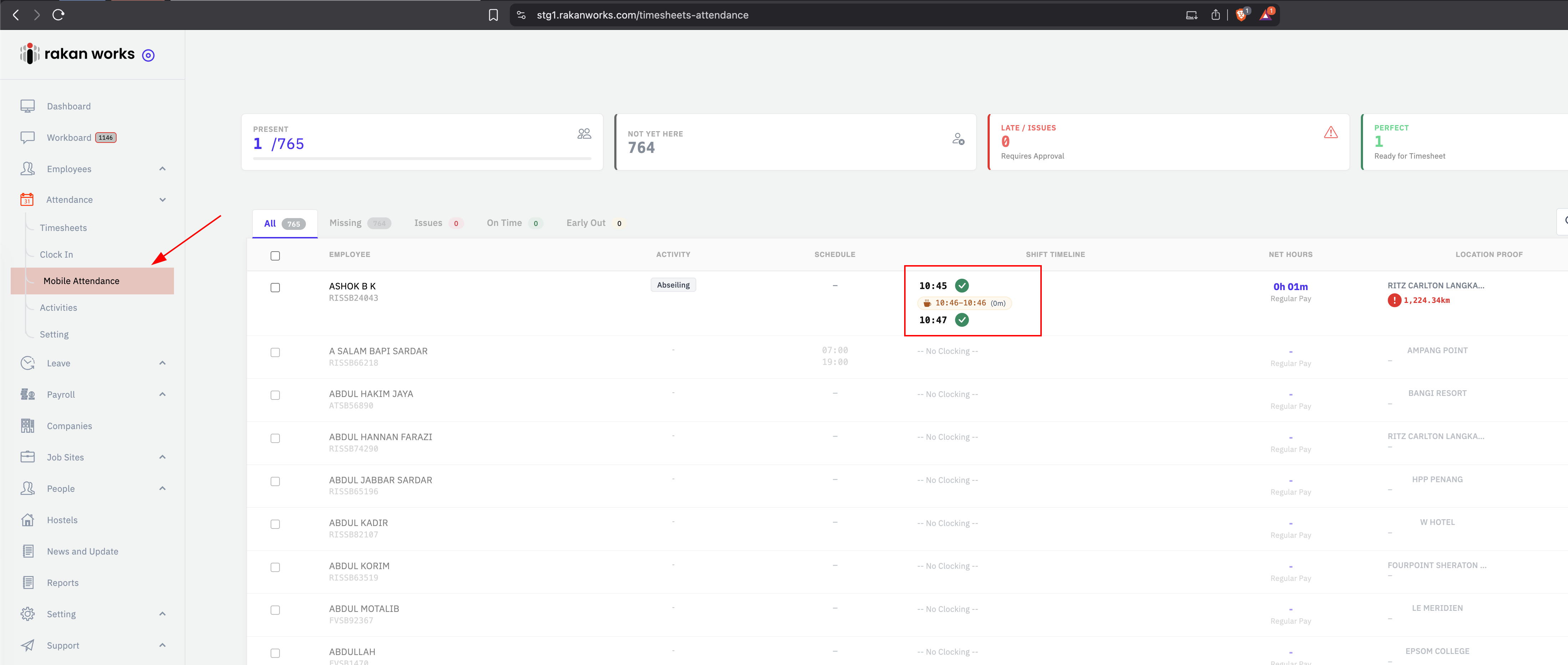Click the bookmark icon in address bar
This screenshot has height=665, width=1568.
click(x=493, y=15)
